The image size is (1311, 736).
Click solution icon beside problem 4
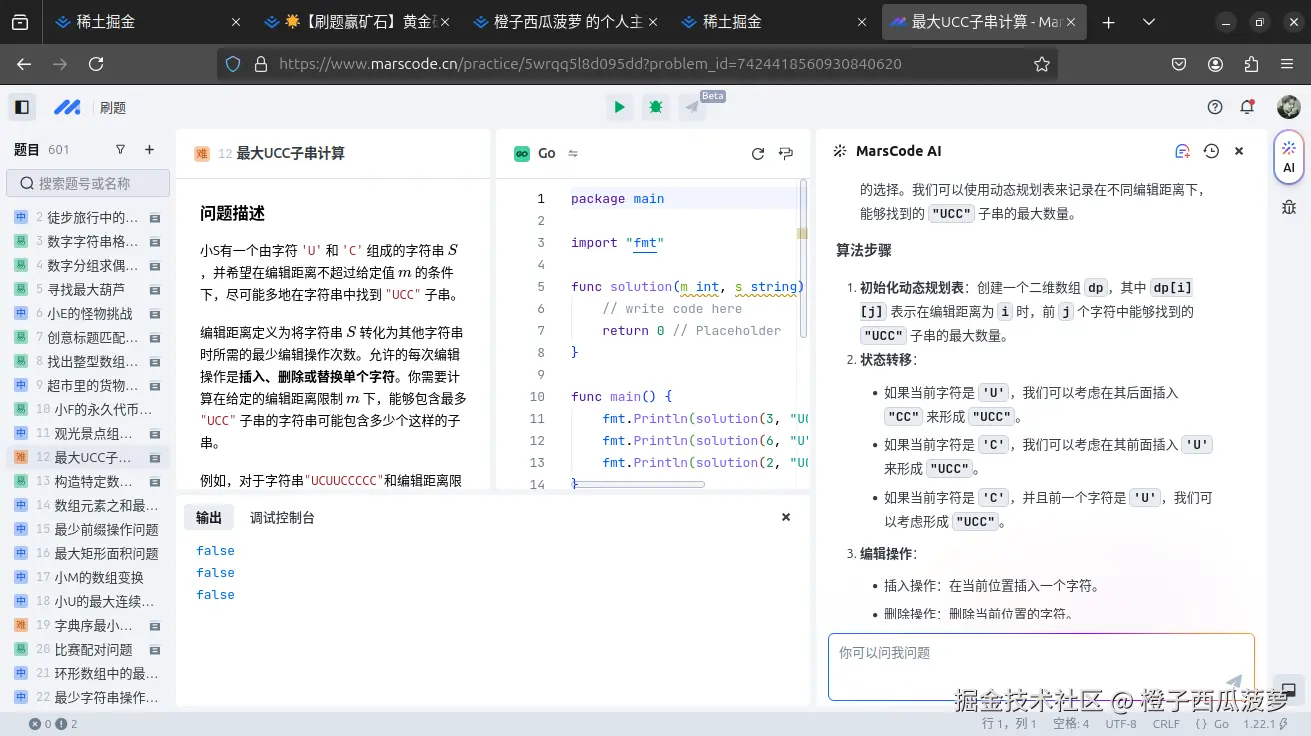coord(155,265)
